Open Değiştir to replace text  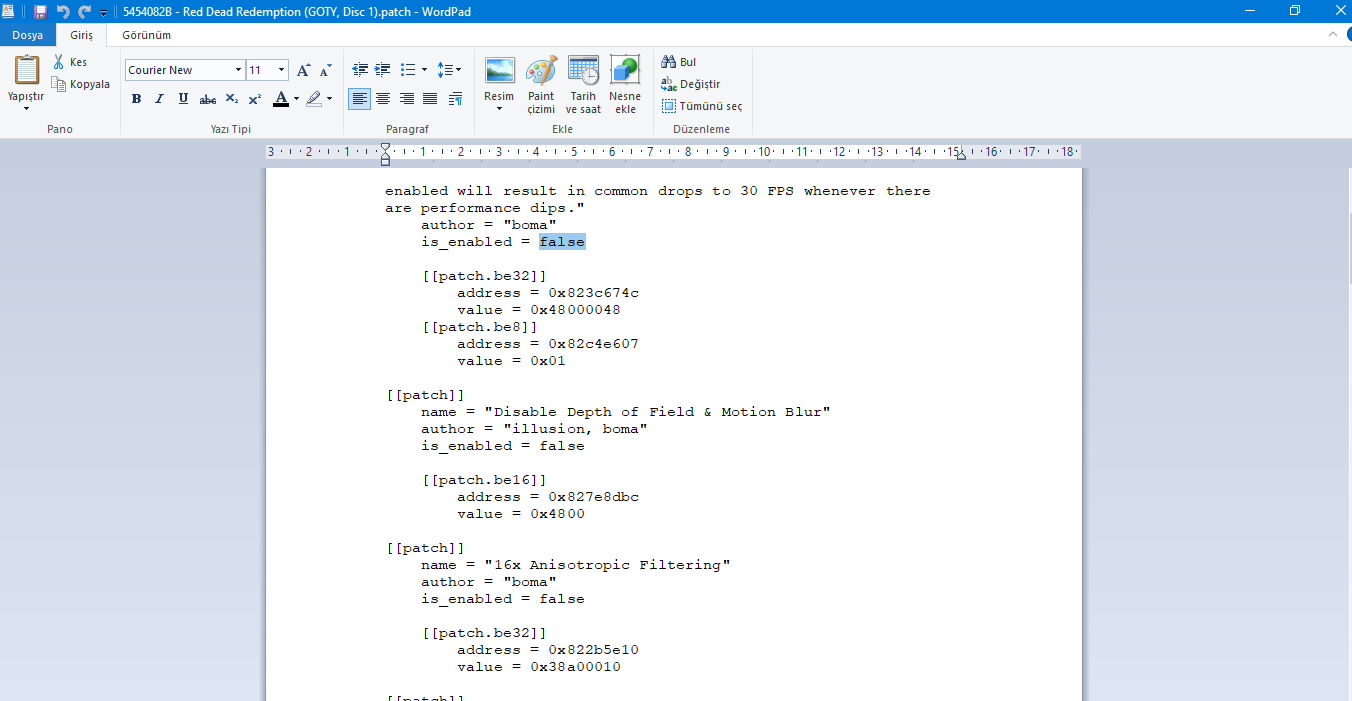click(x=691, y=84)
